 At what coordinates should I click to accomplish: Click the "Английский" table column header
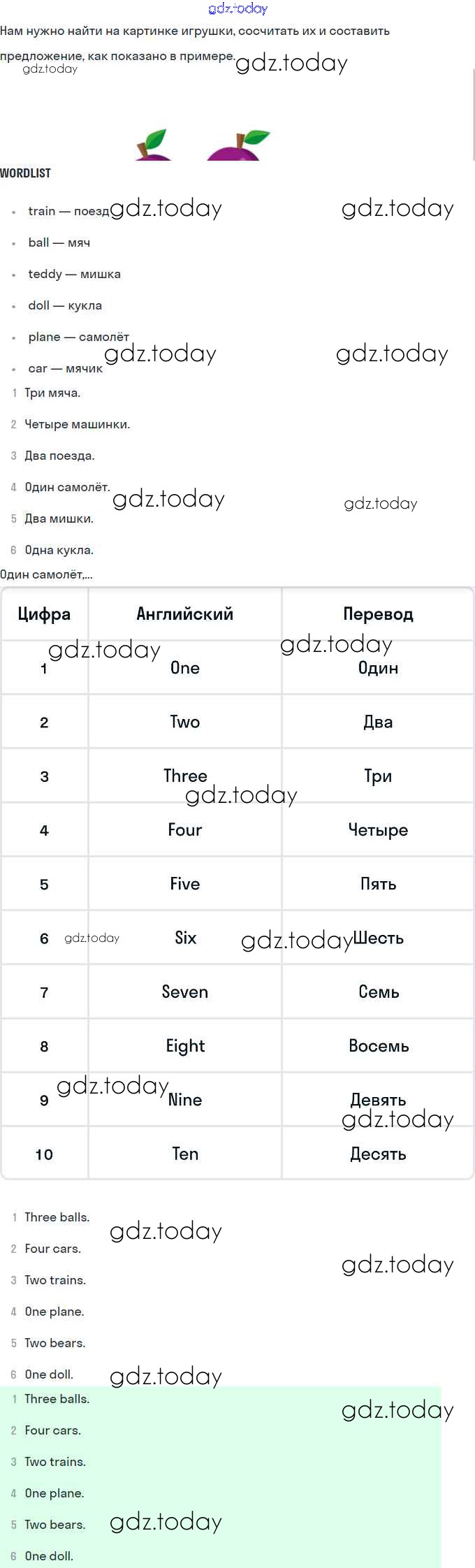point(184,614)
